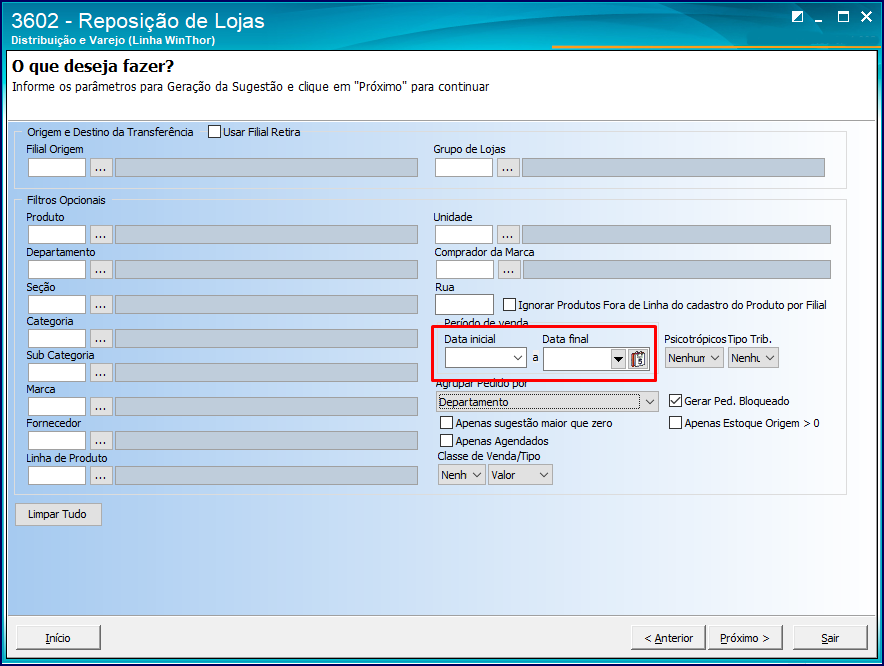
Task: Enable Usar Filial Retira checkbox
Action: pyautogui.click(x=214, y=132)
